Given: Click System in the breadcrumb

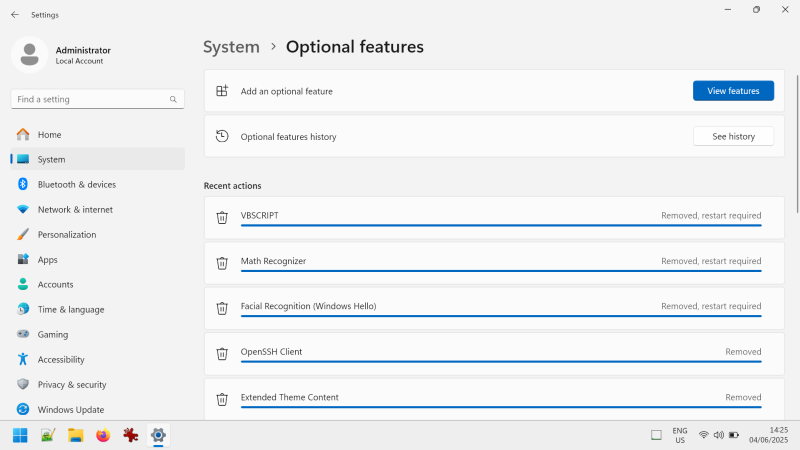Looking at the screenshot, I should tap(231, 47).
